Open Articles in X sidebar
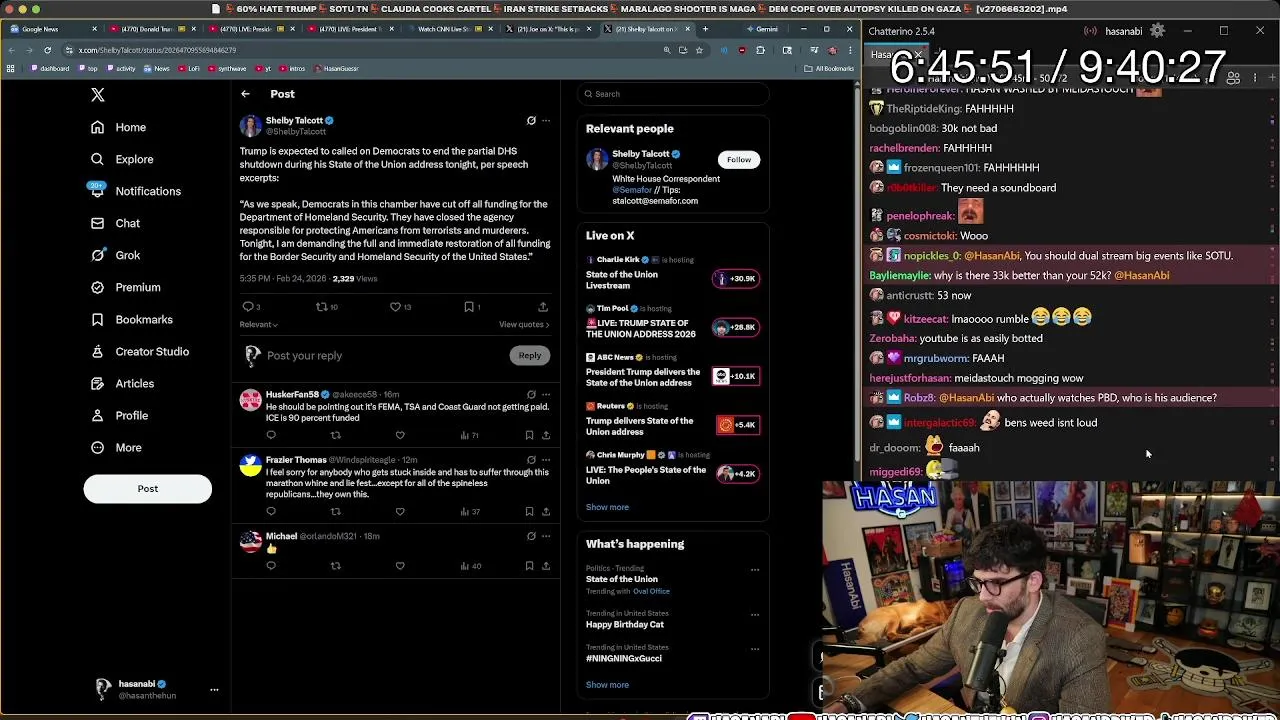The image size is (1280, 720). click(x=123, y=383)
